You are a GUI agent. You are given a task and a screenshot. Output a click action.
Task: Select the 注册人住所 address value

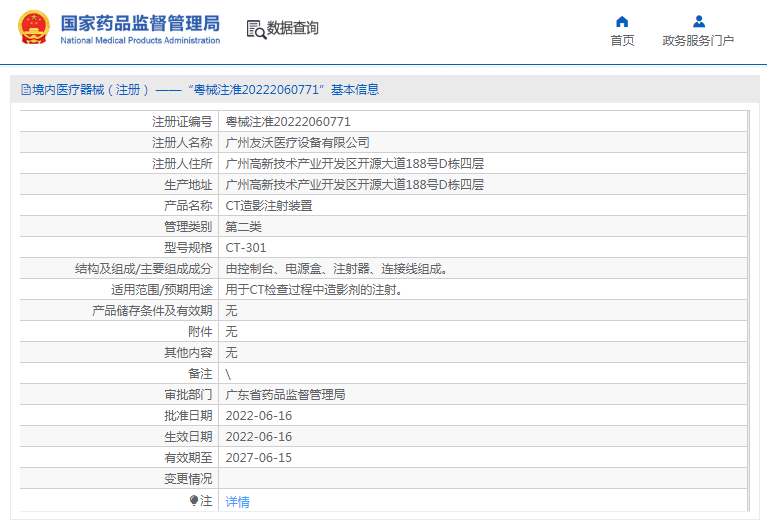click(x=354, y=163)
